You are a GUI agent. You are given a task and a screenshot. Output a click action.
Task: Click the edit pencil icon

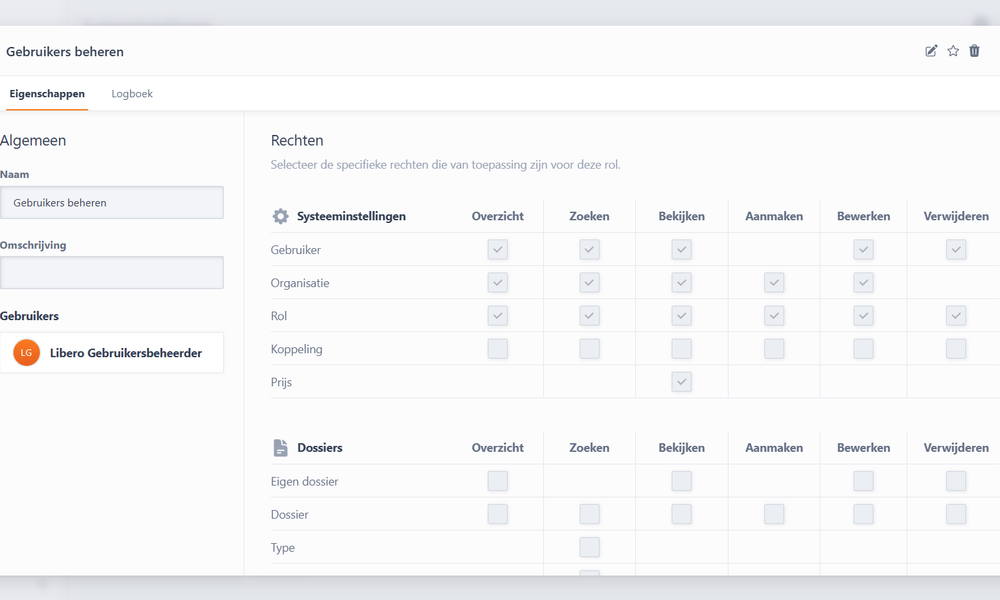click(931, 51)
